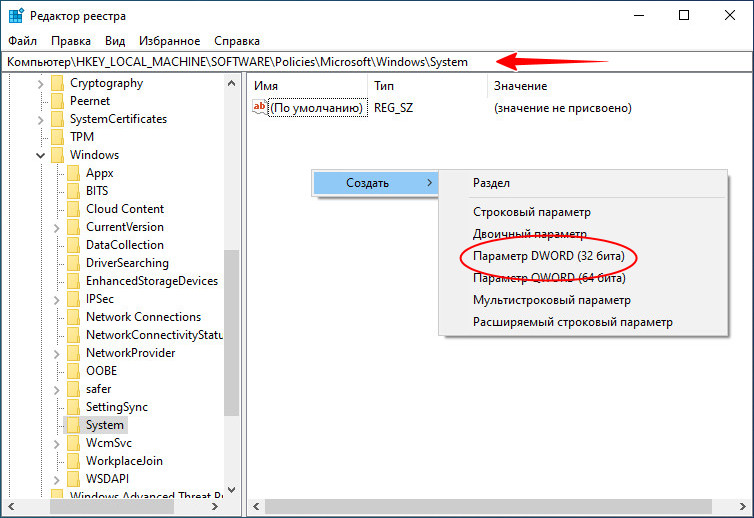
Task: Click the Тип column header
Action: click(x=427, y=86)
